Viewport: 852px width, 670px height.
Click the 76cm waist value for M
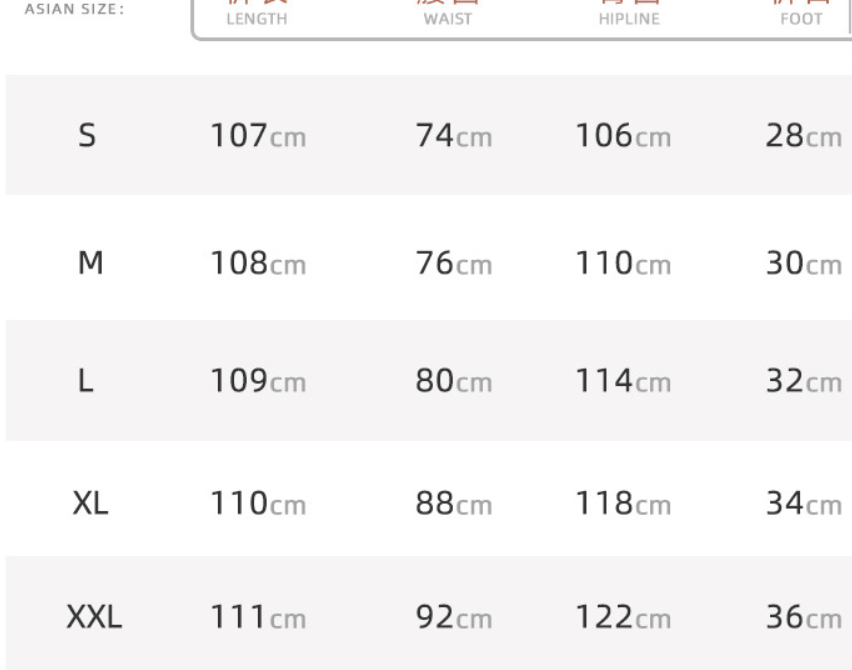[454, 263]
